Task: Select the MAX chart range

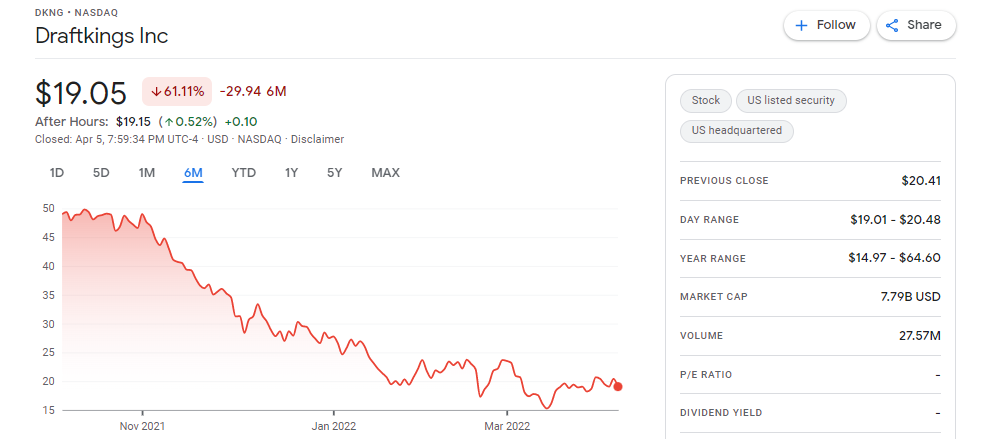Action: click(385, 173)
